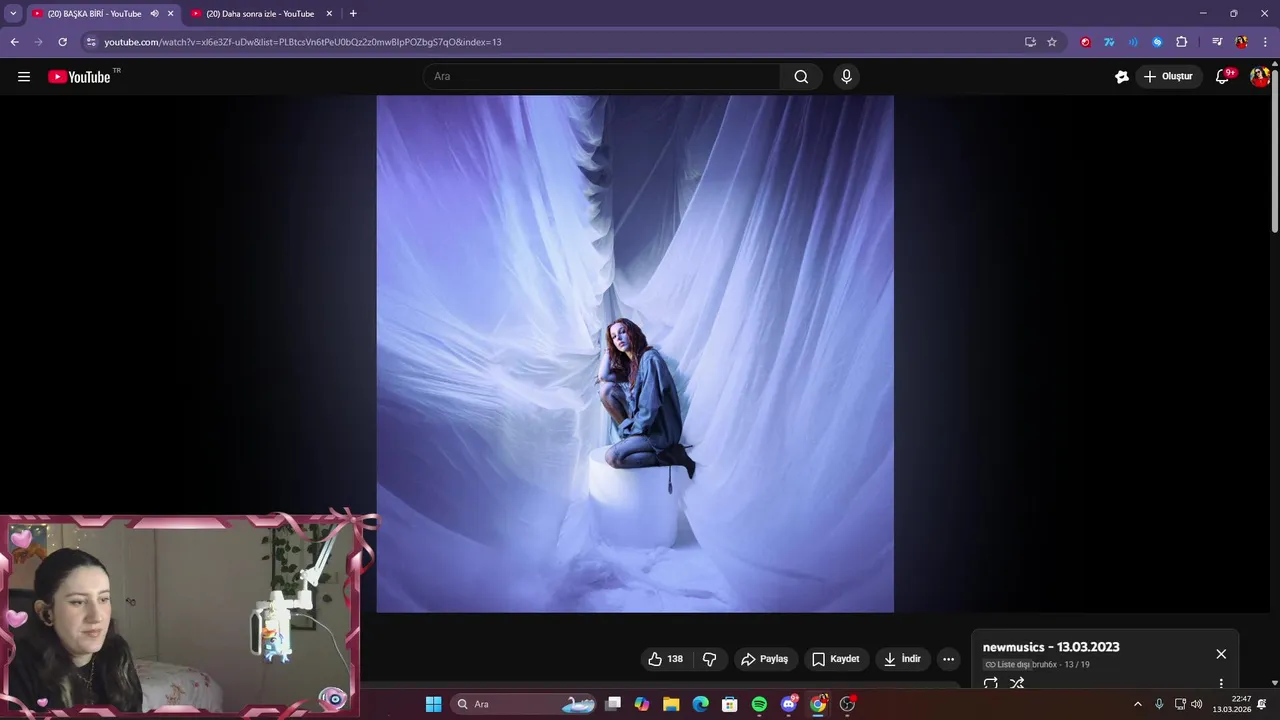
Task: Open the red circular browser extension
Action: (x=1085, y=42)
